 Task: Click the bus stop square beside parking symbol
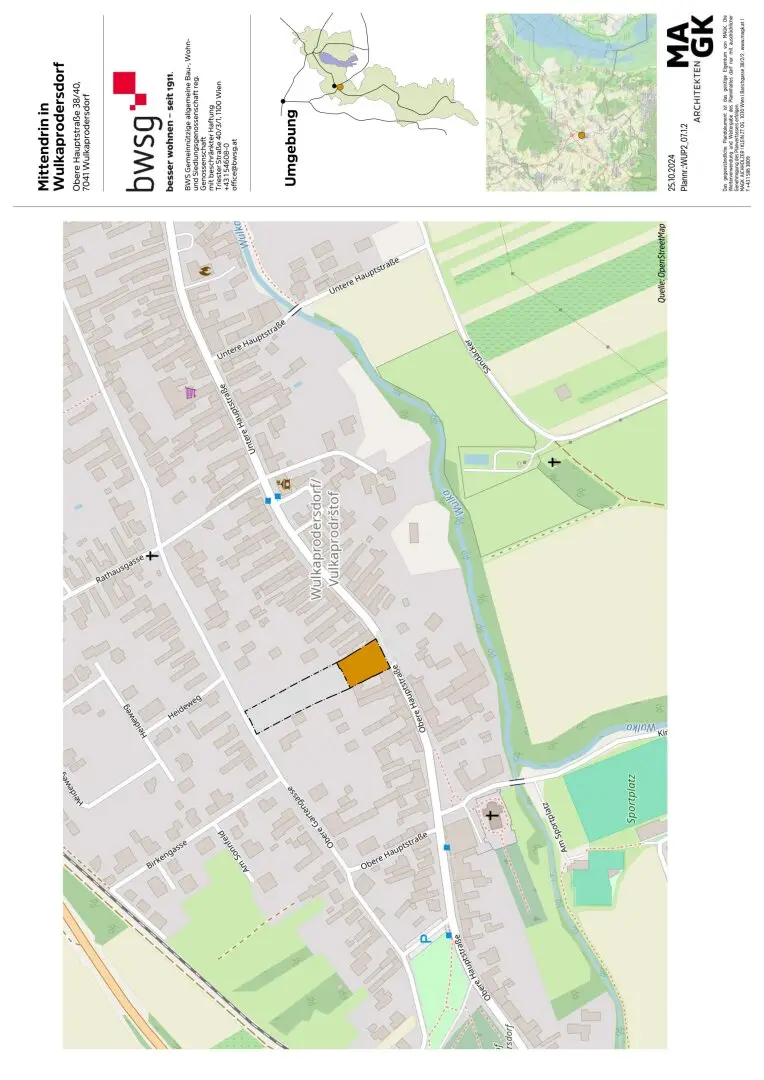pos(448,935)
